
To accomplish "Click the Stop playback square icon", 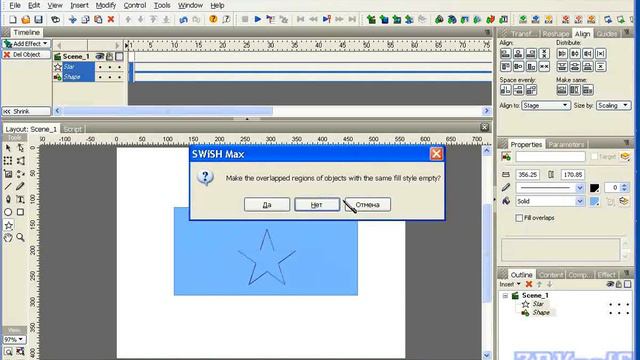I will pos(245,19).
